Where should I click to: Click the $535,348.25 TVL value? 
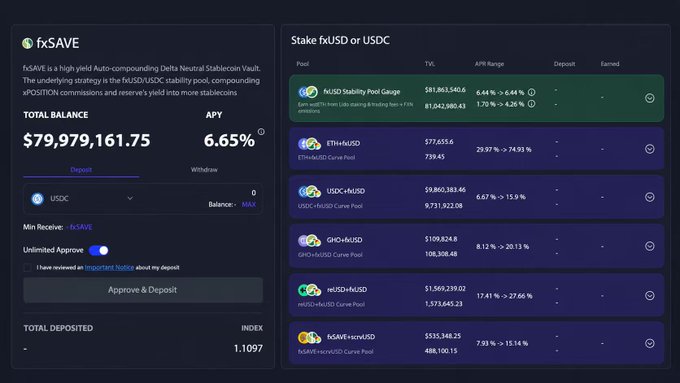click(x=443, y=336)
